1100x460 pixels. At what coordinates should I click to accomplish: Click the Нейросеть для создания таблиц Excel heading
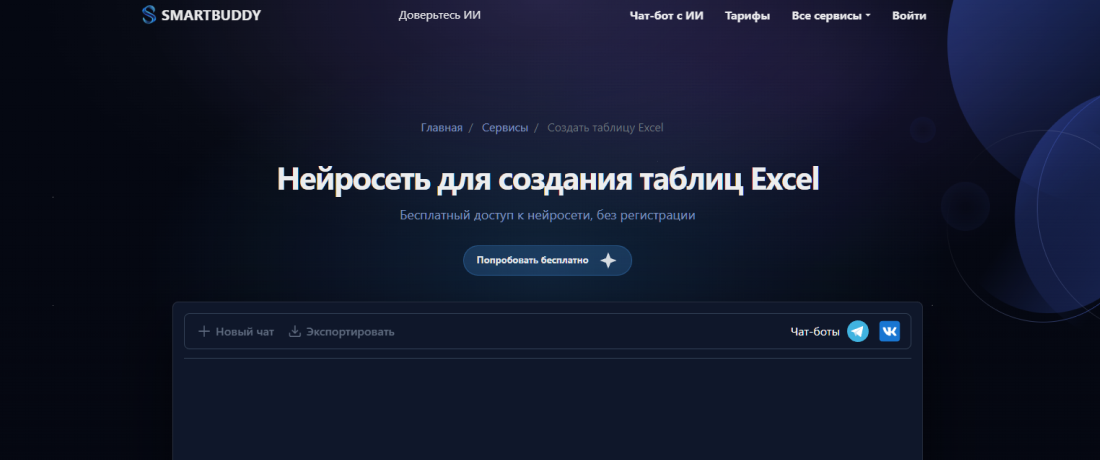tap(547, 180)
